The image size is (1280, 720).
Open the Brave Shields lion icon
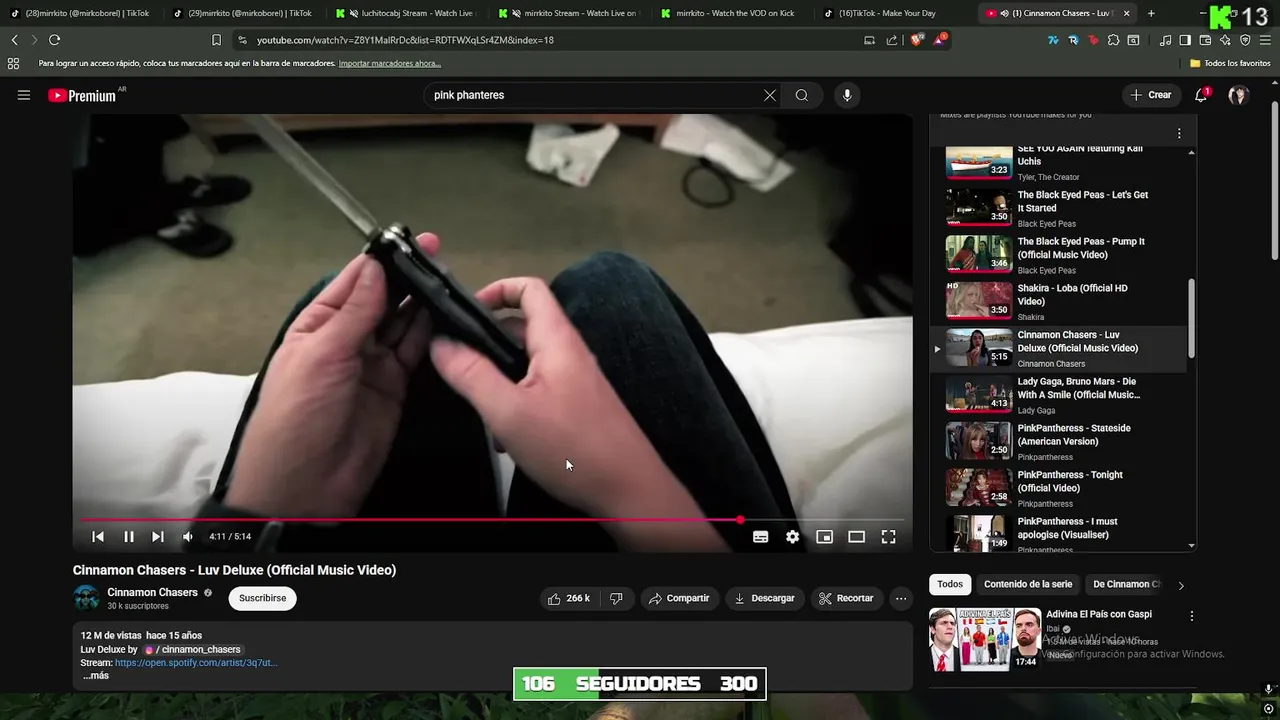pyautogui.click(x=917, y=40)
